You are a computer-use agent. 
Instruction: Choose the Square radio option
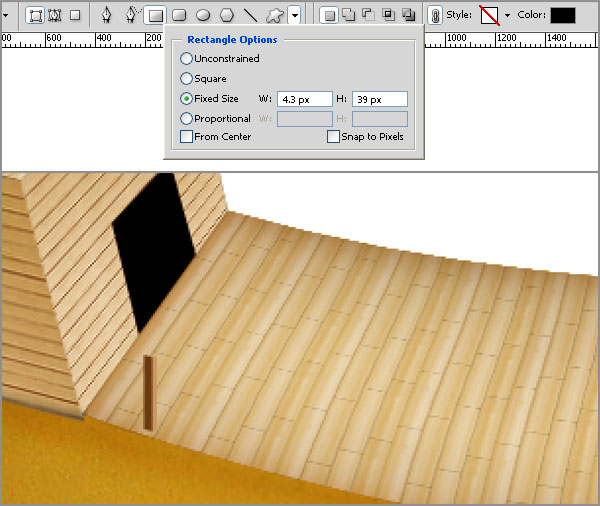pos(187,79)
